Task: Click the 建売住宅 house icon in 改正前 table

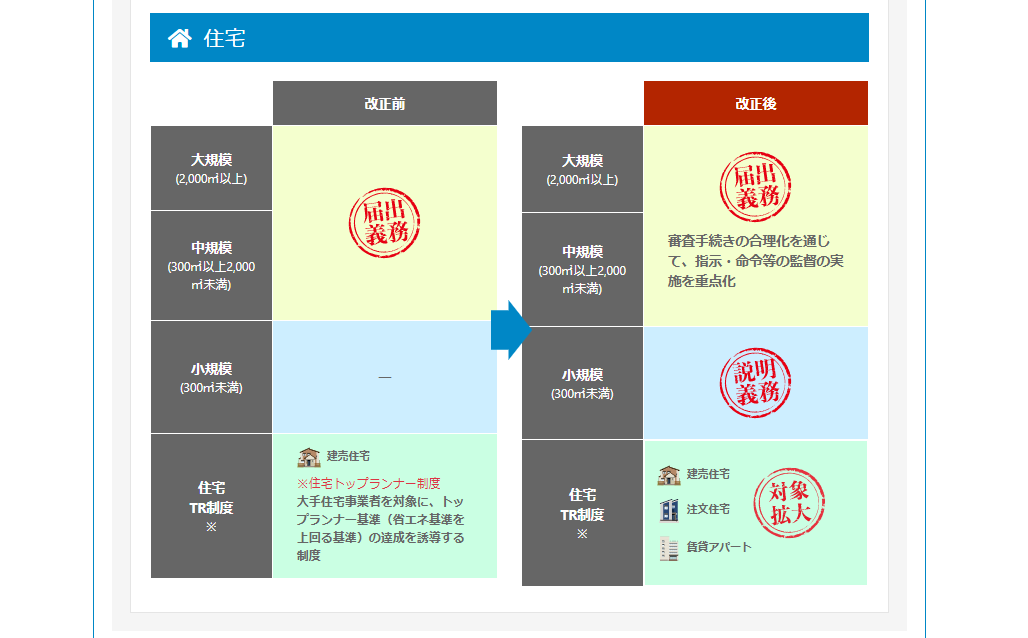Action: (x=309, y=456)
